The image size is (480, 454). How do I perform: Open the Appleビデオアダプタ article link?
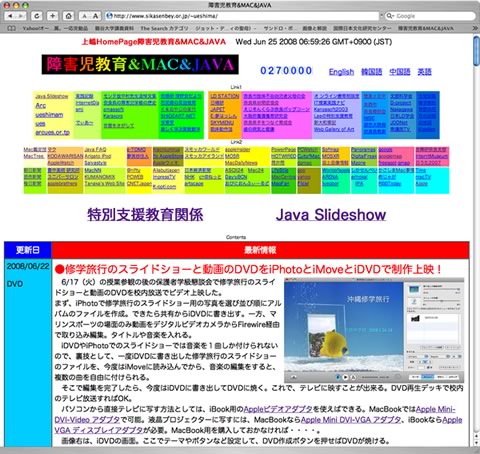[278, 409]
